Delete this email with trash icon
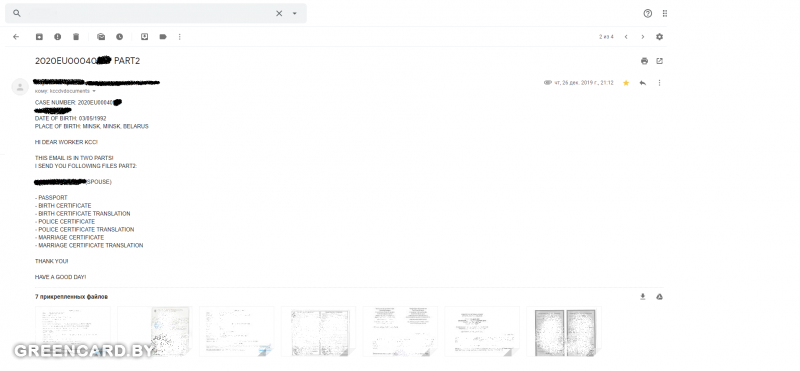This screenshot has width=800, height=371. pyautogui.click(x=76, y=37)
